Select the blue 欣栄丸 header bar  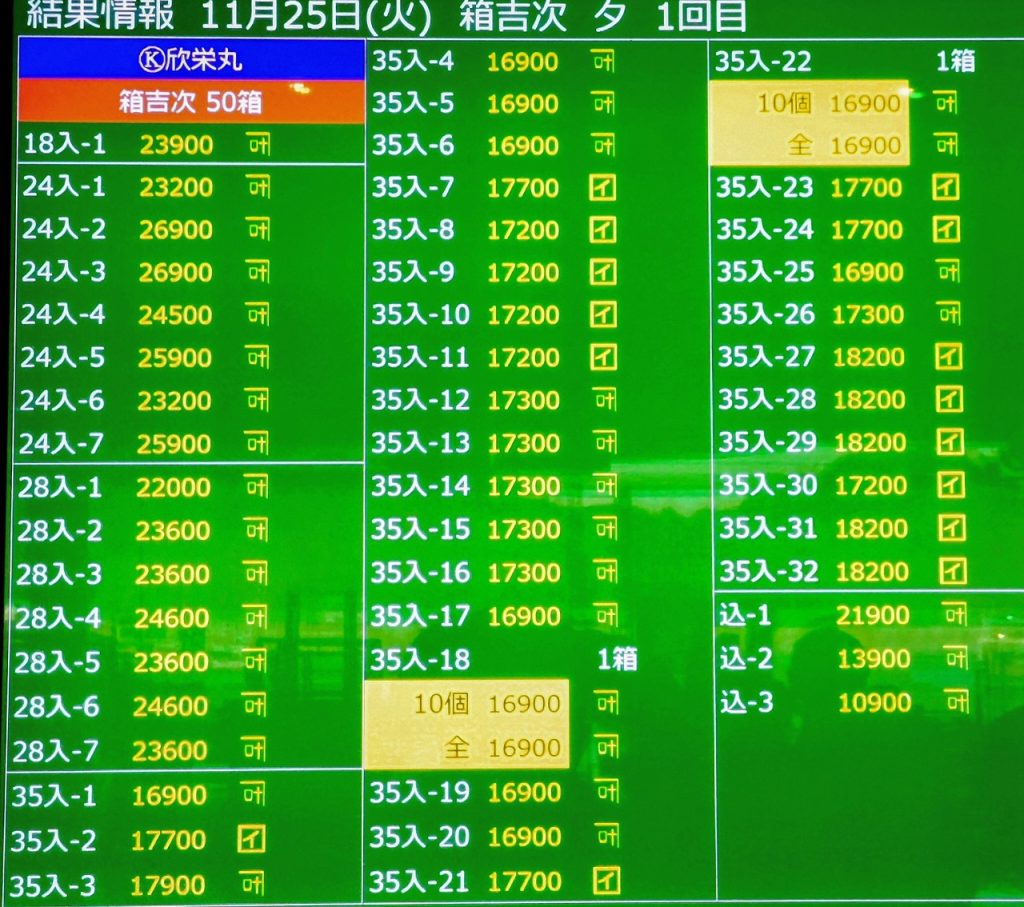[191, 59]
